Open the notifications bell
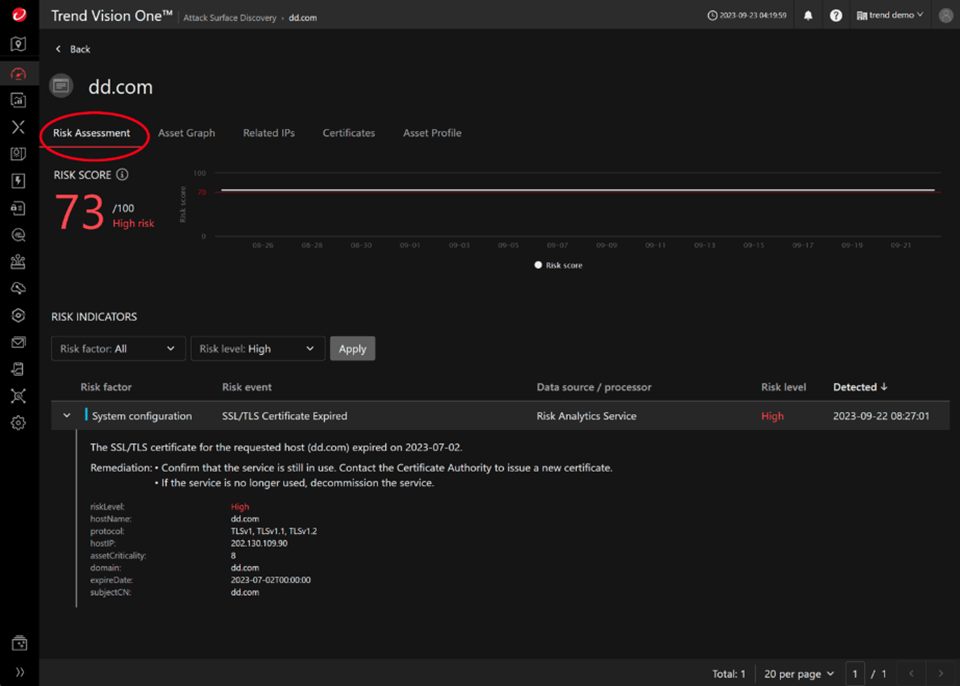This screenshot has height=686, width=960. point(808,15)
